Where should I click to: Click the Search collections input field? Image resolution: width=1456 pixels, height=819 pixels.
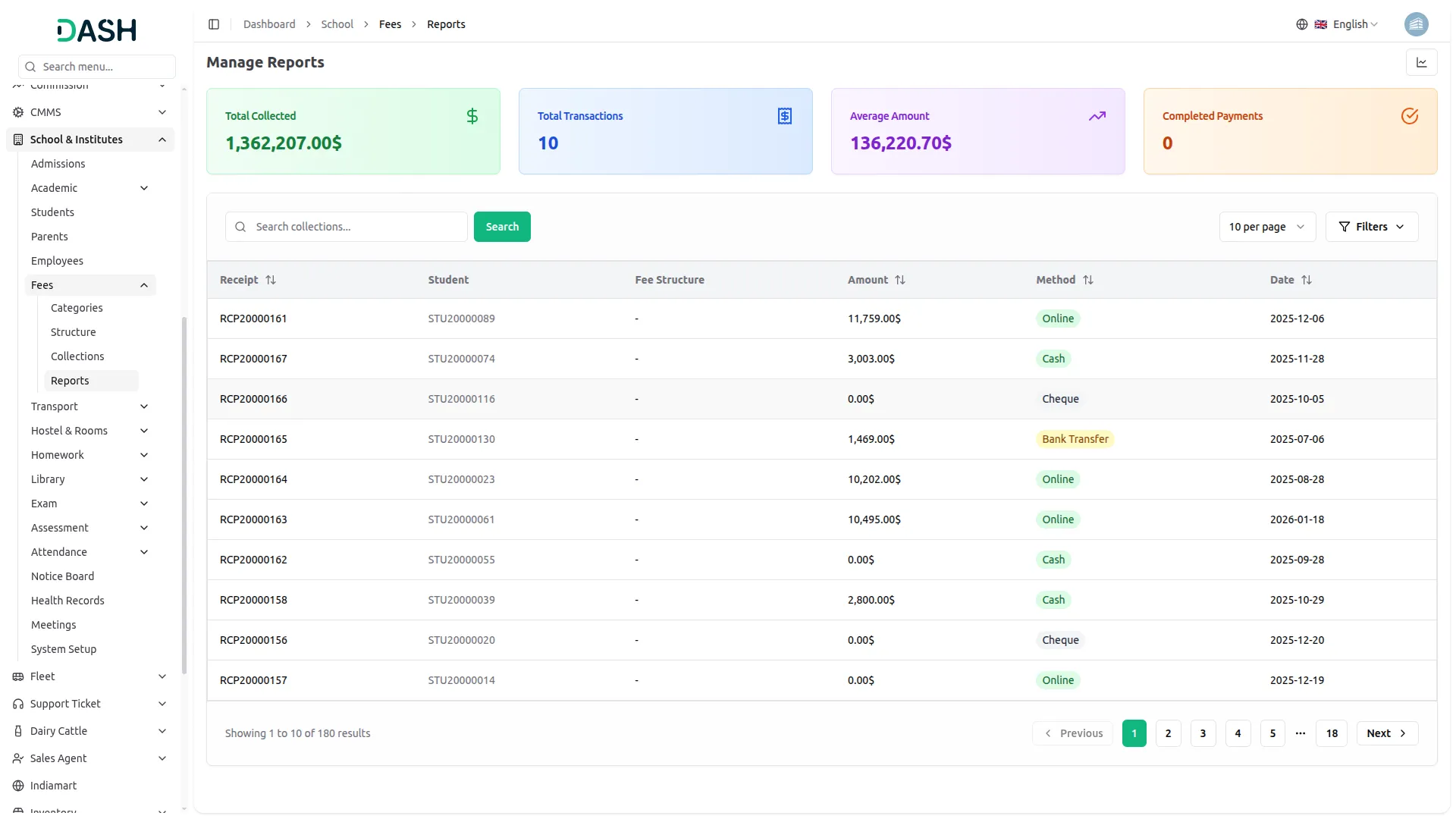point(356,227)
